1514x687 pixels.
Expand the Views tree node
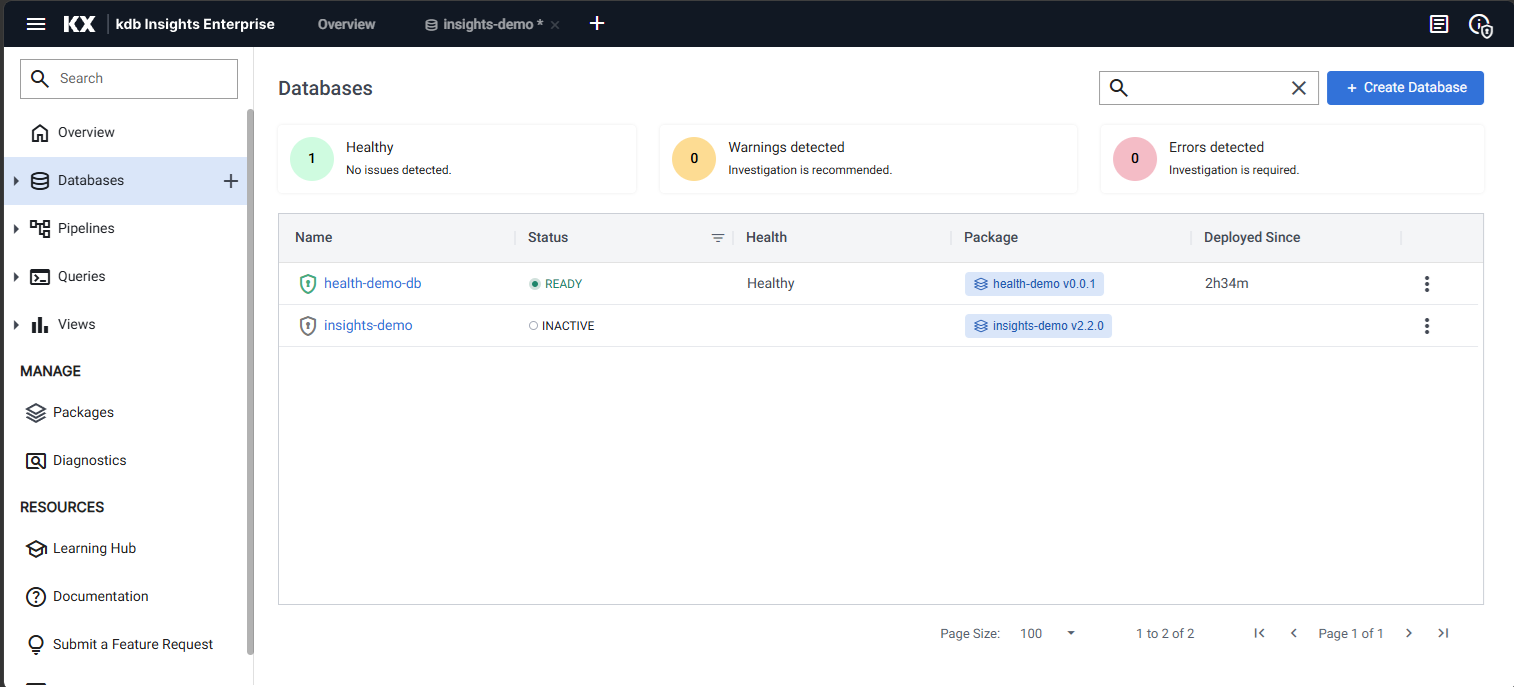[16, 325]
